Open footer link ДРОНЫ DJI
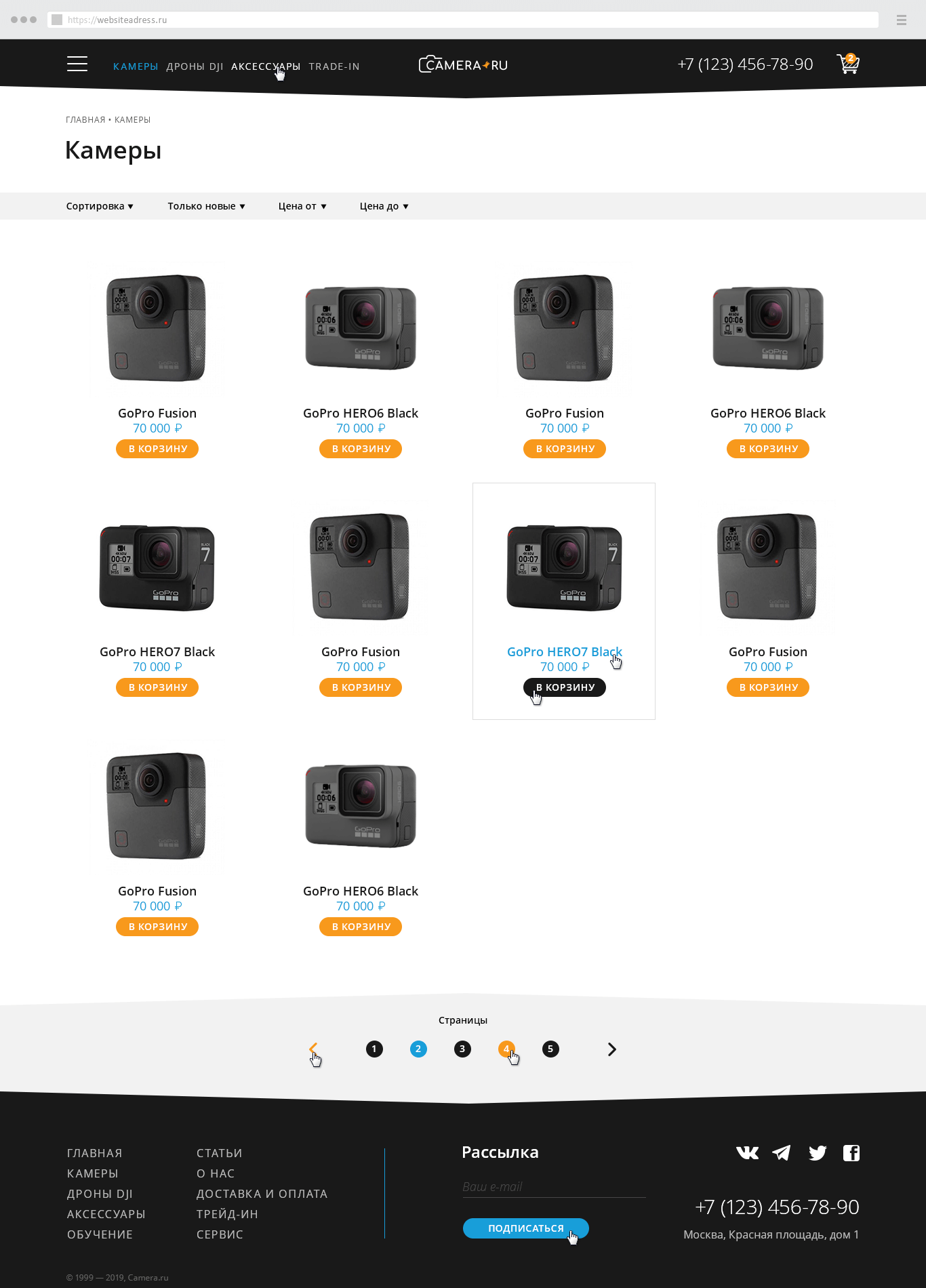926x1288 pixels. point(100,1194)
